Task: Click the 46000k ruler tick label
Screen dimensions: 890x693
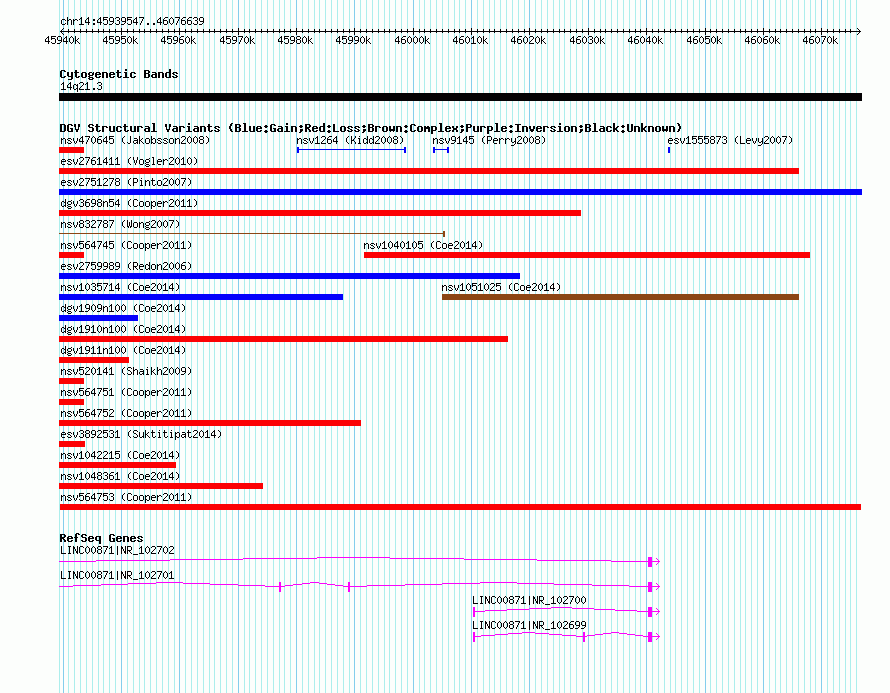Action: point(412,40)
